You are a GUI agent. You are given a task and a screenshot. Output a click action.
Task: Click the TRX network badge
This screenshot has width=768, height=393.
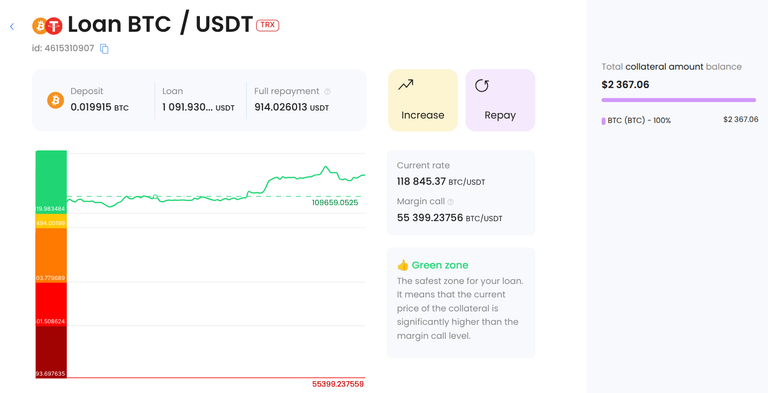click(267, 25)
